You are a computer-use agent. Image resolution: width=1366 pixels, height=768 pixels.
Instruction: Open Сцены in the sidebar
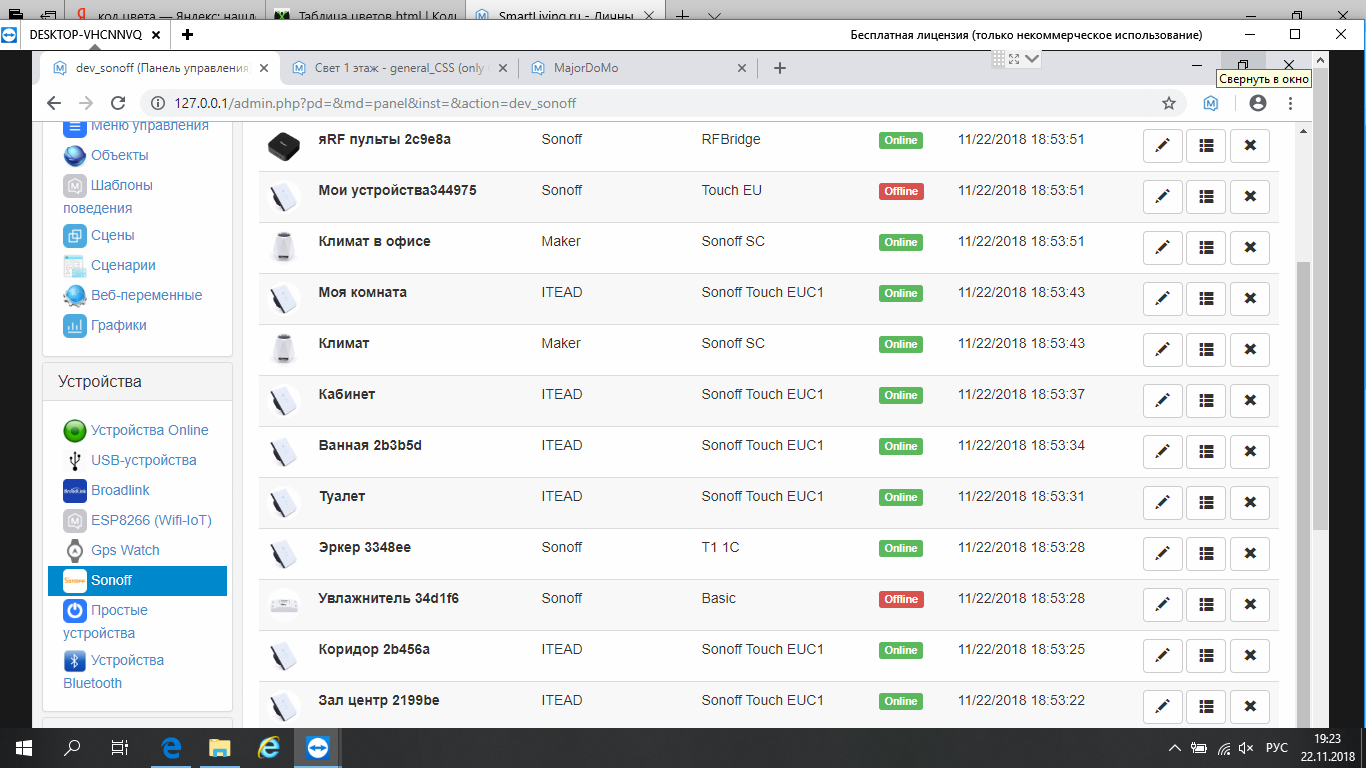99,235
